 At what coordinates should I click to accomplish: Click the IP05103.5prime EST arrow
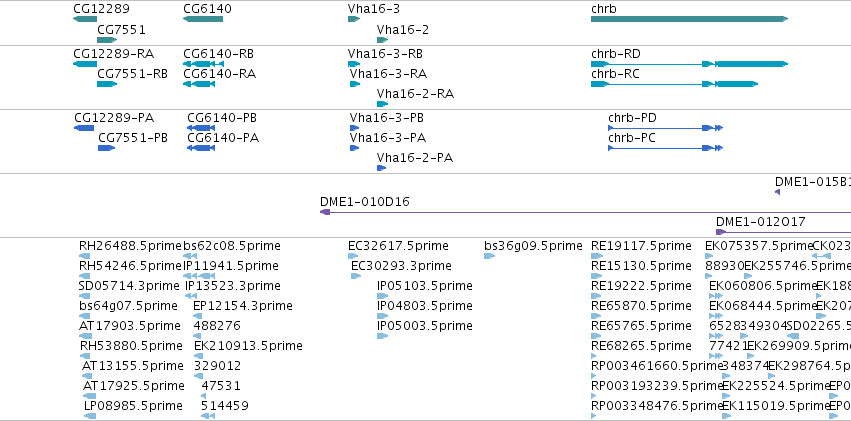(383, 296)
